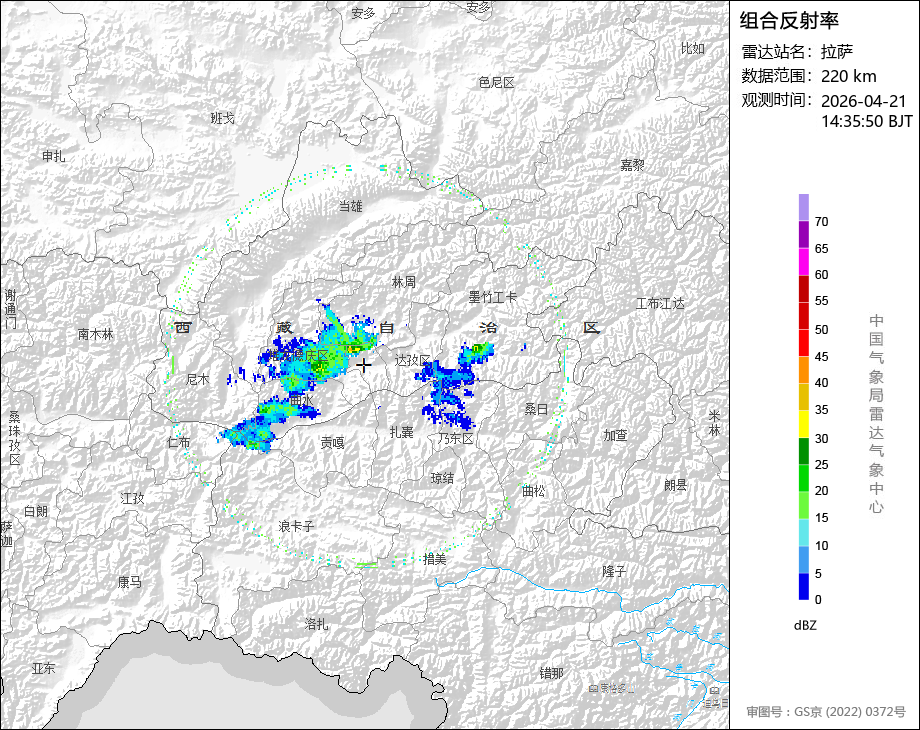
Task: Click the dBZ unit label
Action: pyautogui.click(x=805, y=625)
